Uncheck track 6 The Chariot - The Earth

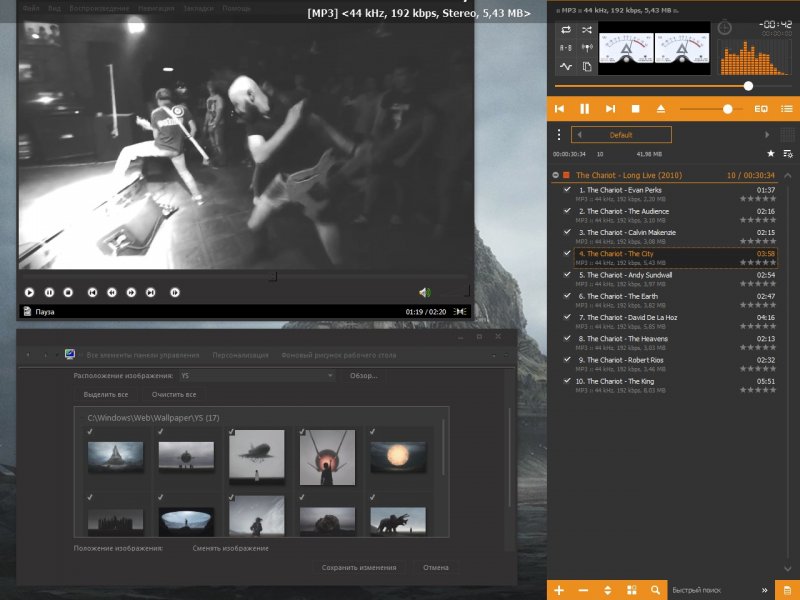click(x=567, y=296)
